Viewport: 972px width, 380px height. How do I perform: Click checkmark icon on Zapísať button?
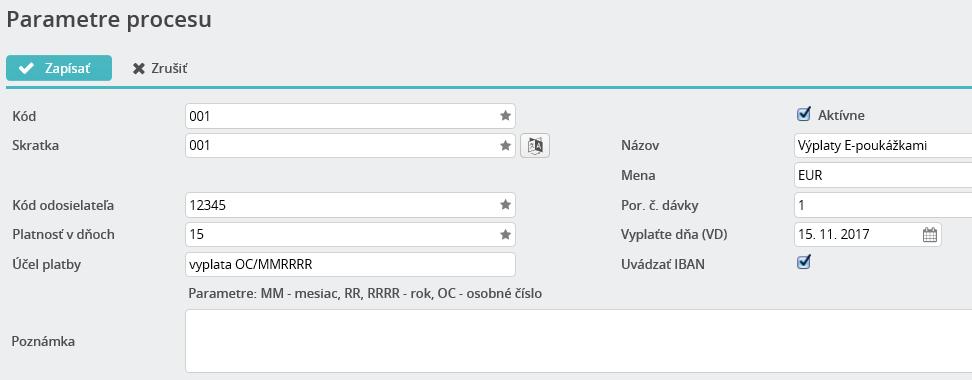point(26,68)
